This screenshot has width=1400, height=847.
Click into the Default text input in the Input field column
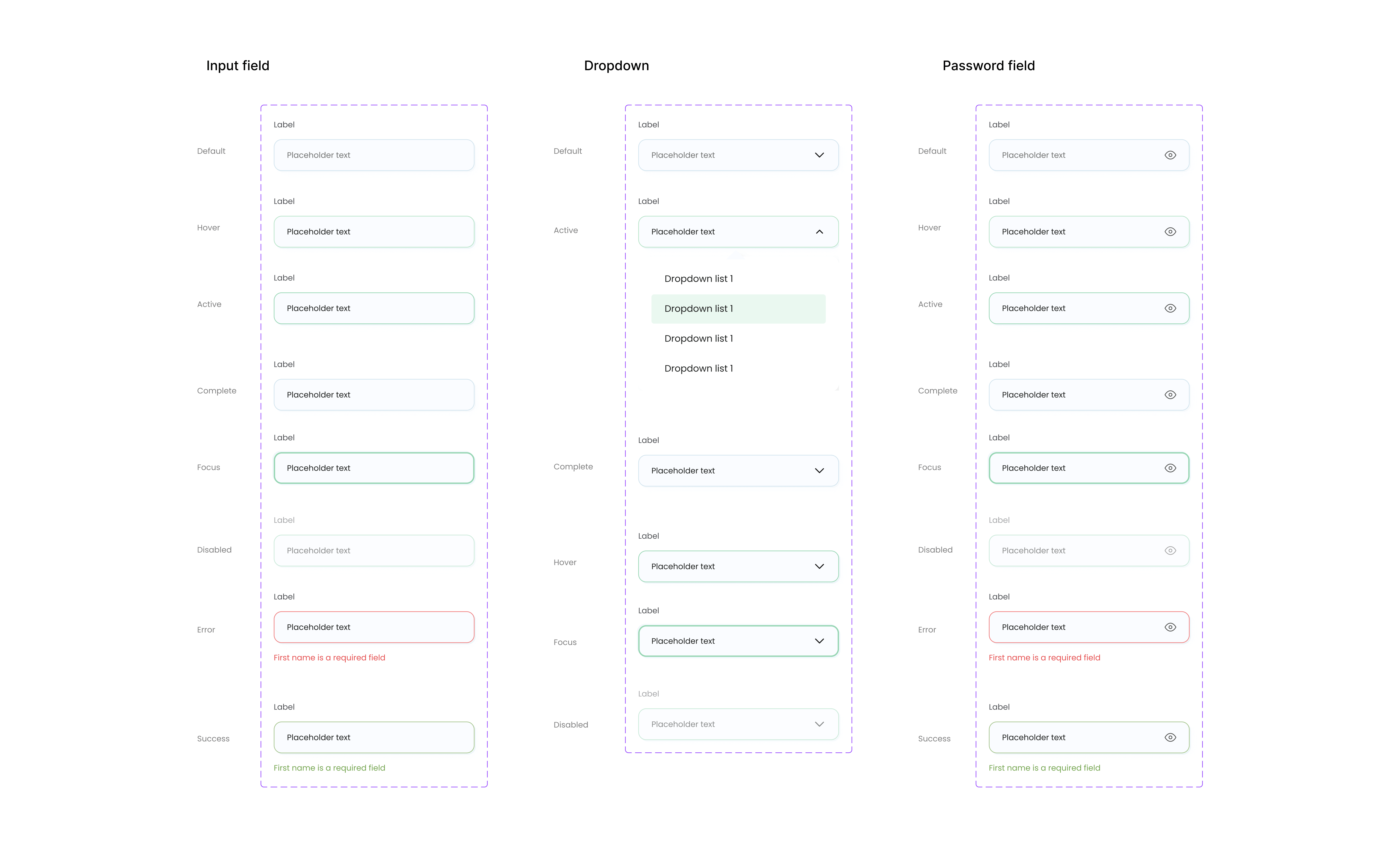374,155
